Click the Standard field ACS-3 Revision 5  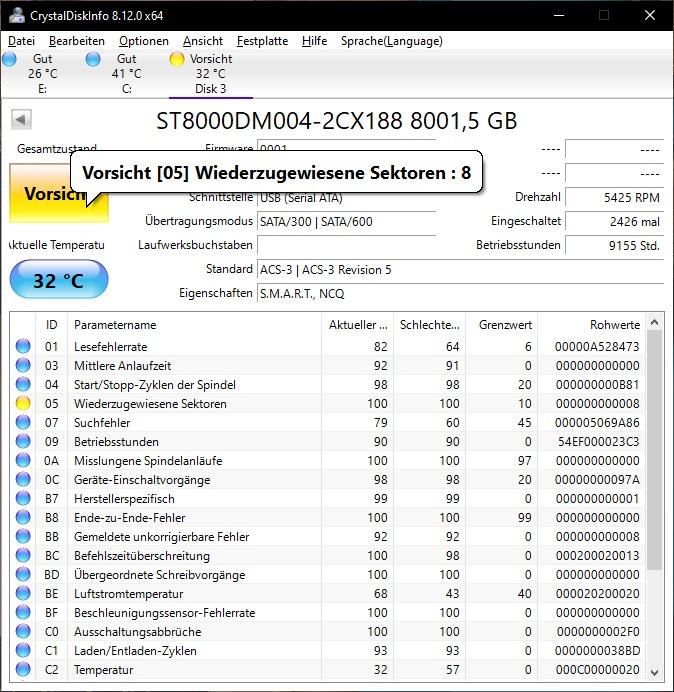pyautogui.click(x=461, y=269)
